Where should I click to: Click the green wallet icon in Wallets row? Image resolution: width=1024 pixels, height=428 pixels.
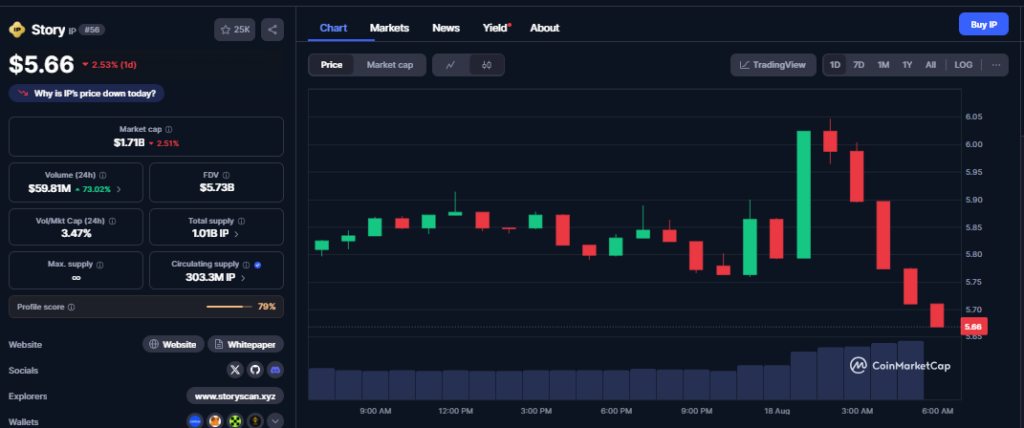tap(235, 421)
